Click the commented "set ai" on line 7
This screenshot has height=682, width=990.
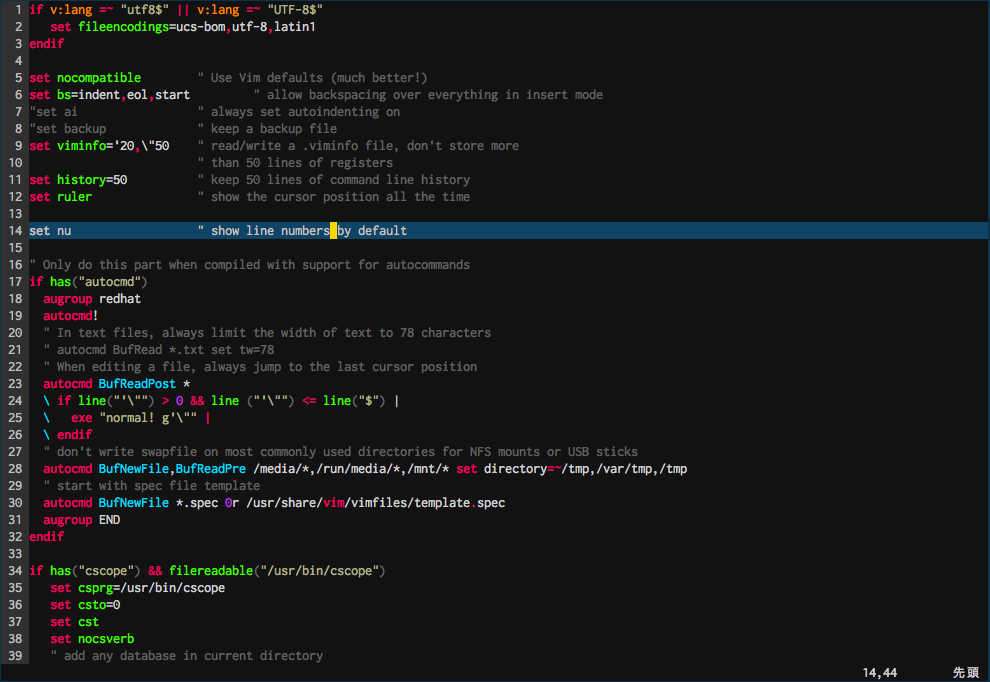[x=57, y=112]
